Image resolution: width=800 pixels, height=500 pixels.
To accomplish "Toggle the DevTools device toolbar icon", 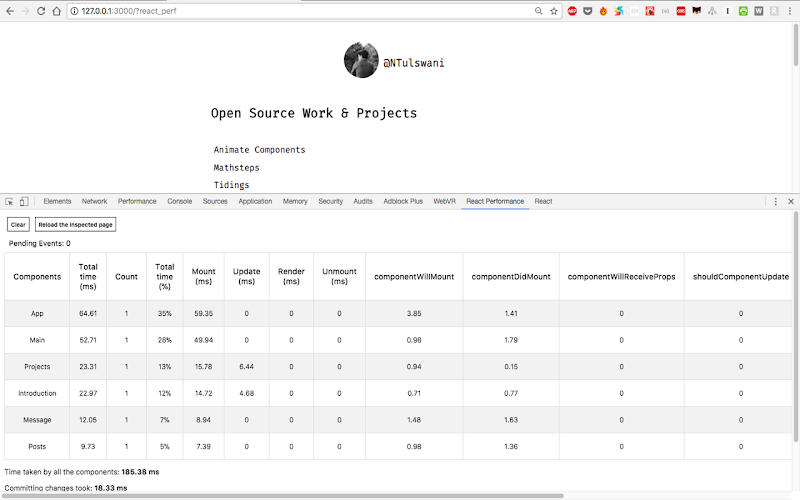I will (23, 202).
